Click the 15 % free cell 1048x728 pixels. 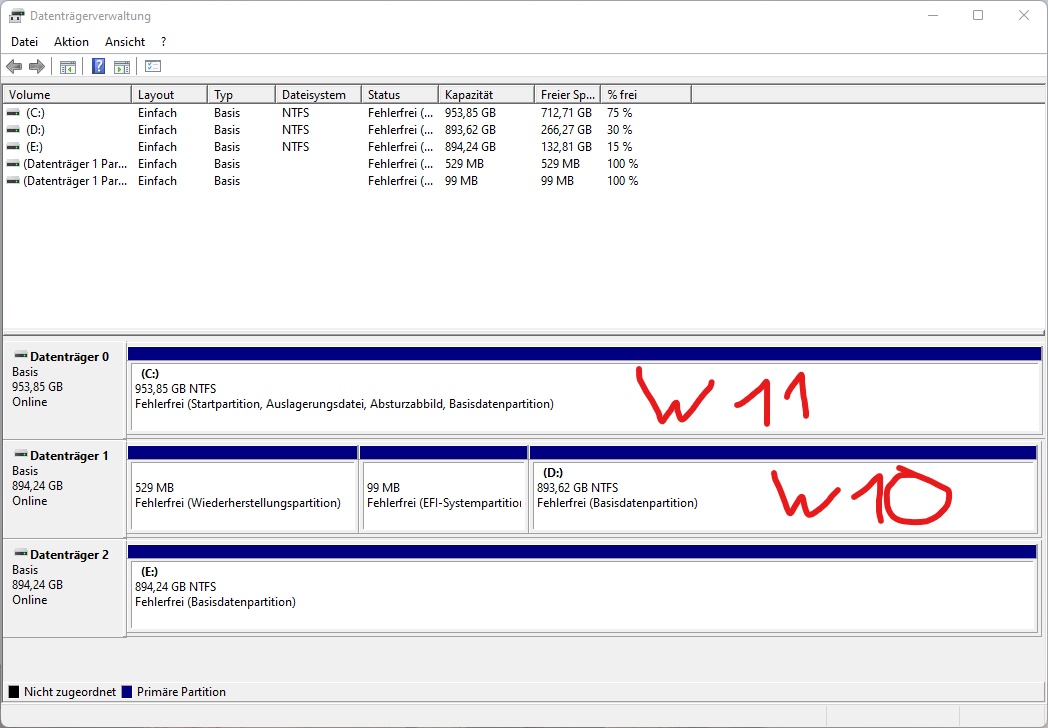pyautogui.click(x=620, y=146)
